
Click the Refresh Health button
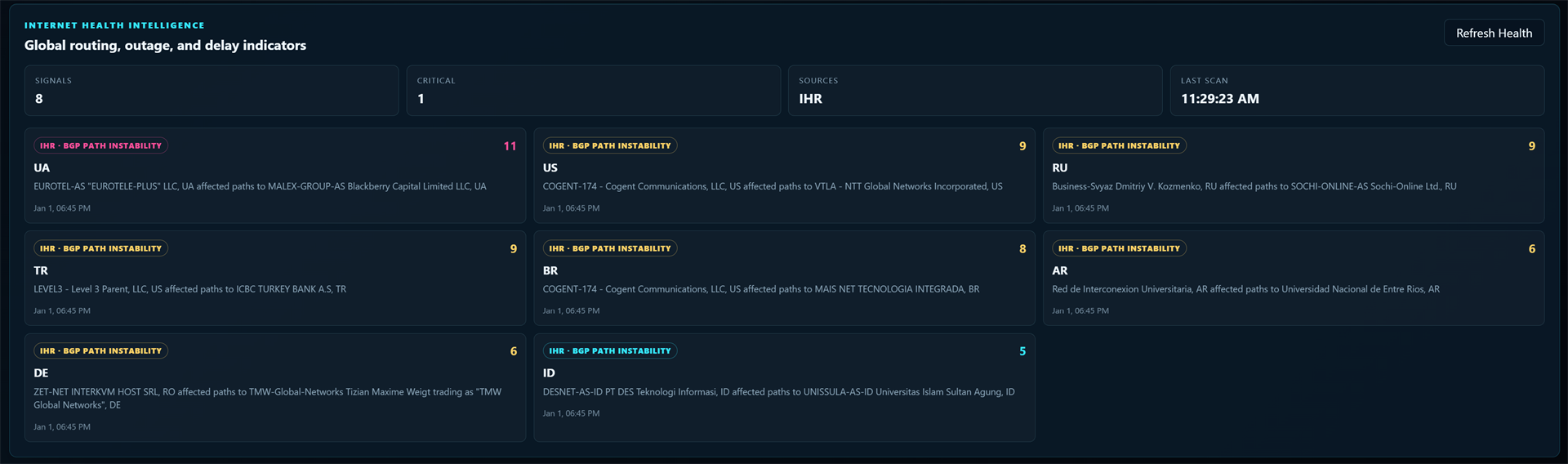(1494, 33)
